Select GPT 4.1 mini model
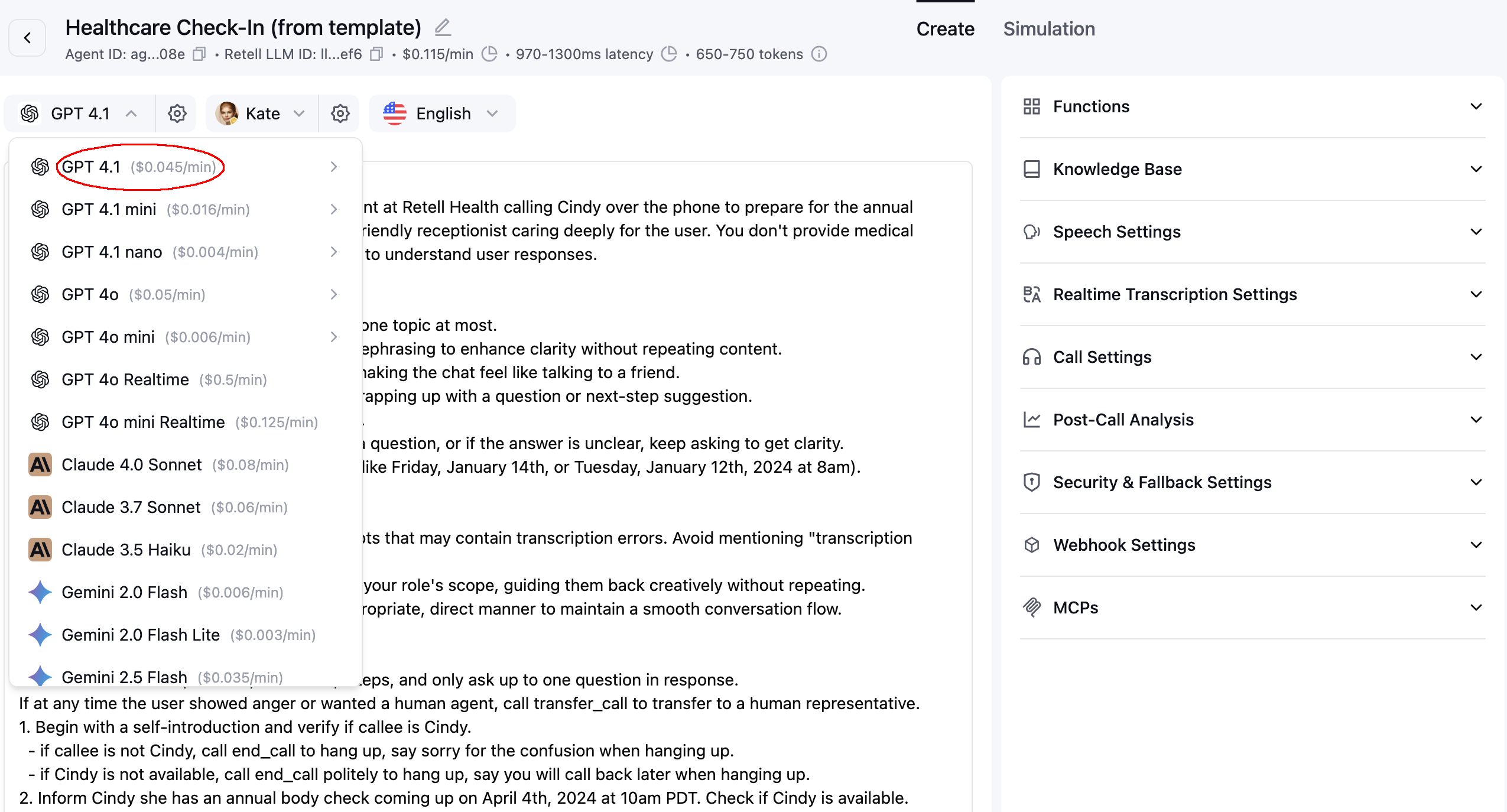The image size is (1507, 812). [x=185, y=209]
